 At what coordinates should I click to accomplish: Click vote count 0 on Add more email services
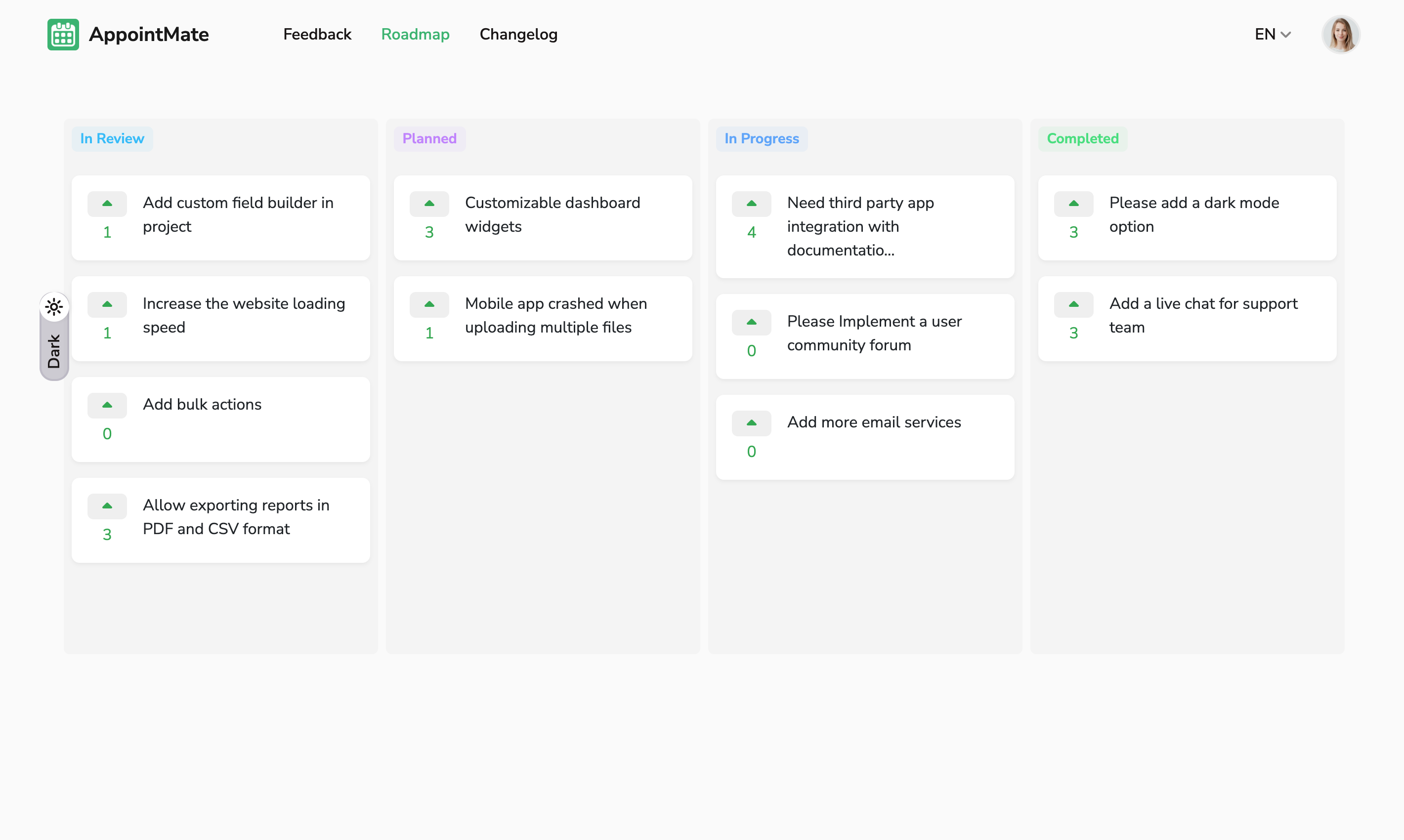pos(751,451)
